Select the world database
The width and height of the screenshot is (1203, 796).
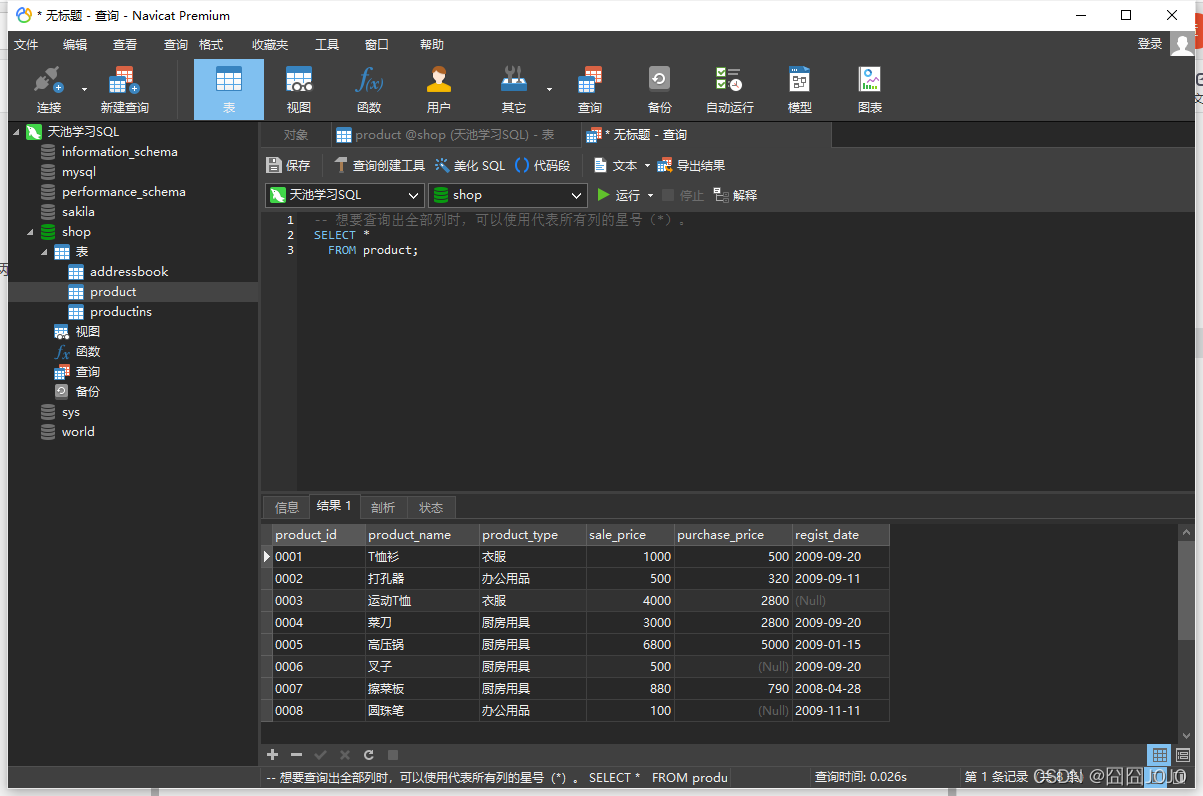click(x=78, y=432)
